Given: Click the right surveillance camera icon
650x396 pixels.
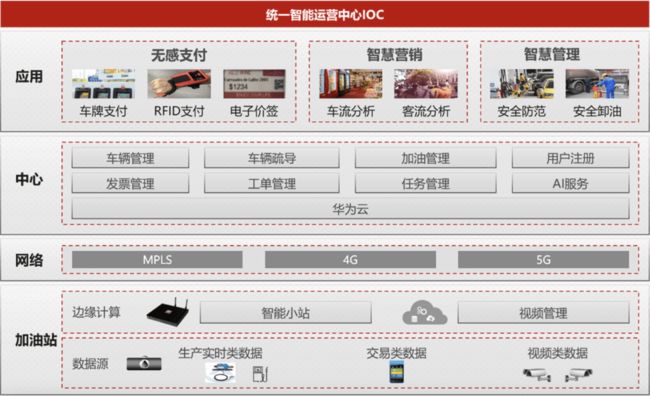Looking at the screenshot, I should coord(579,374).
